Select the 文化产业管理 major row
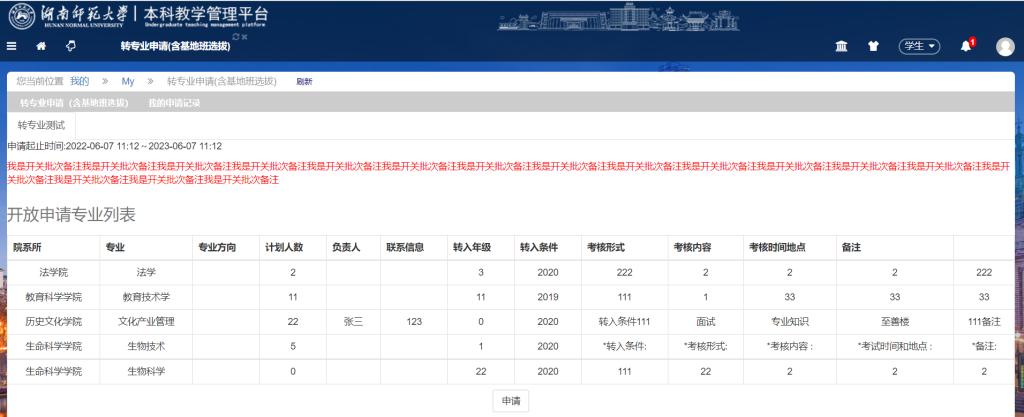1024x417 pixels. pos(146,321)
